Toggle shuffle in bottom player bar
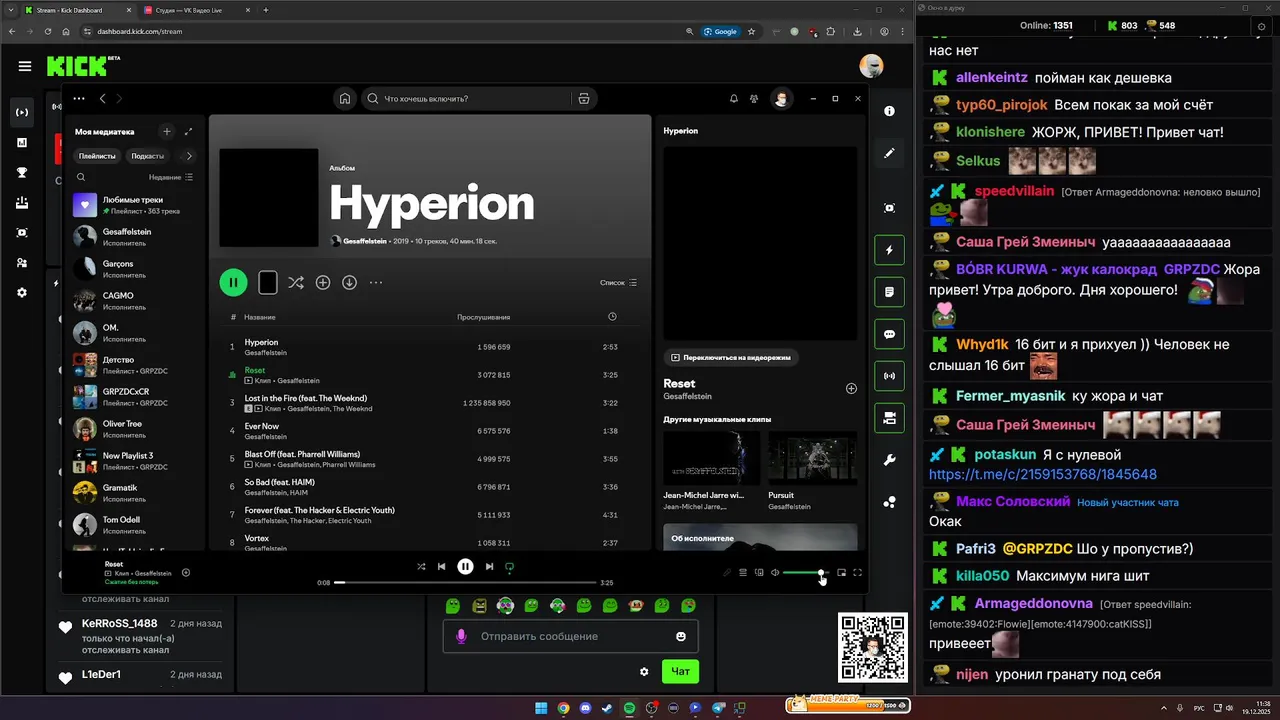This screenshot has height=720, width=1280. click(421, 566)
